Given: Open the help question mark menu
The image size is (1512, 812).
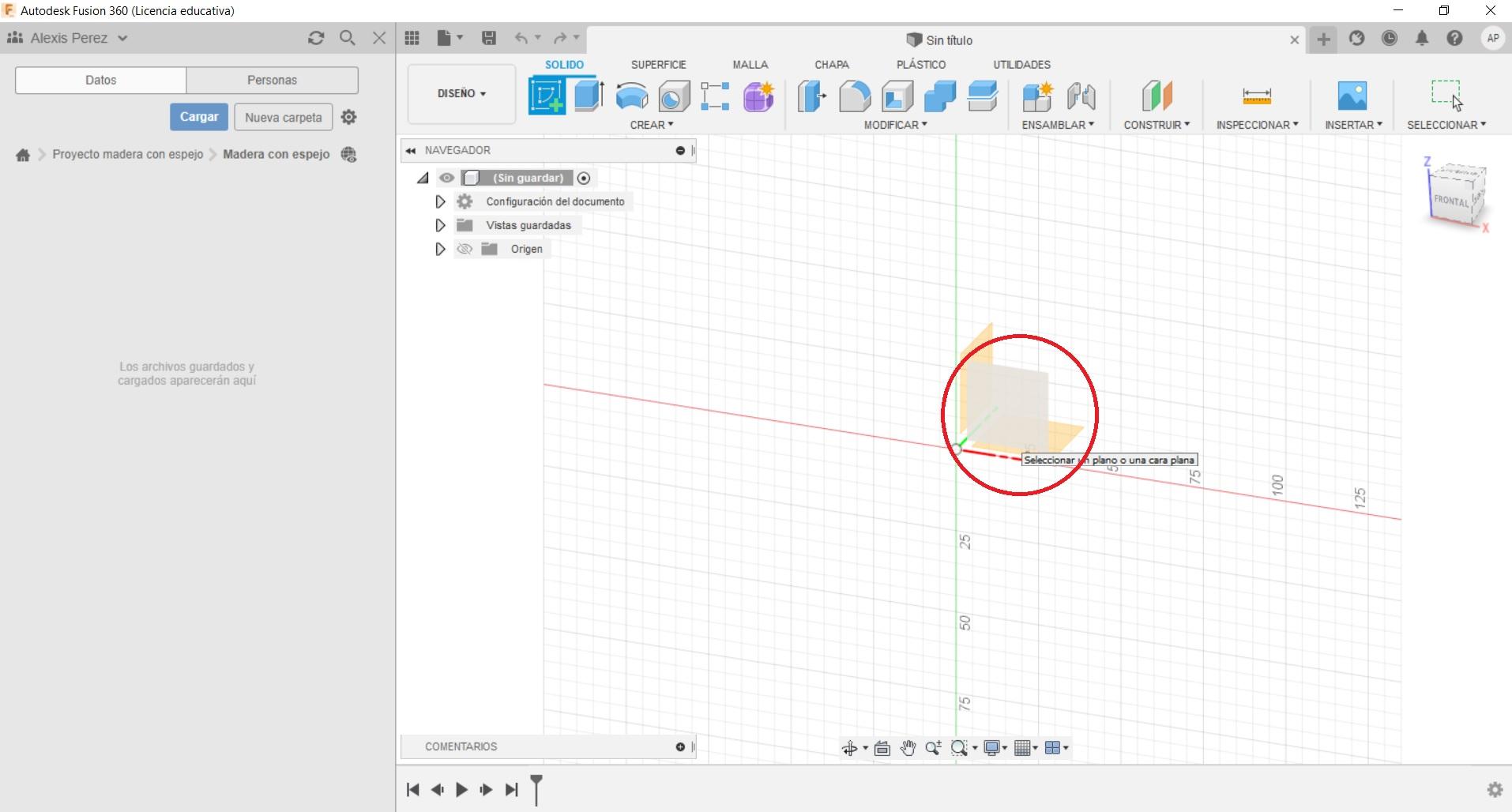Looking at the screenshot, I should click(1454, 38).
